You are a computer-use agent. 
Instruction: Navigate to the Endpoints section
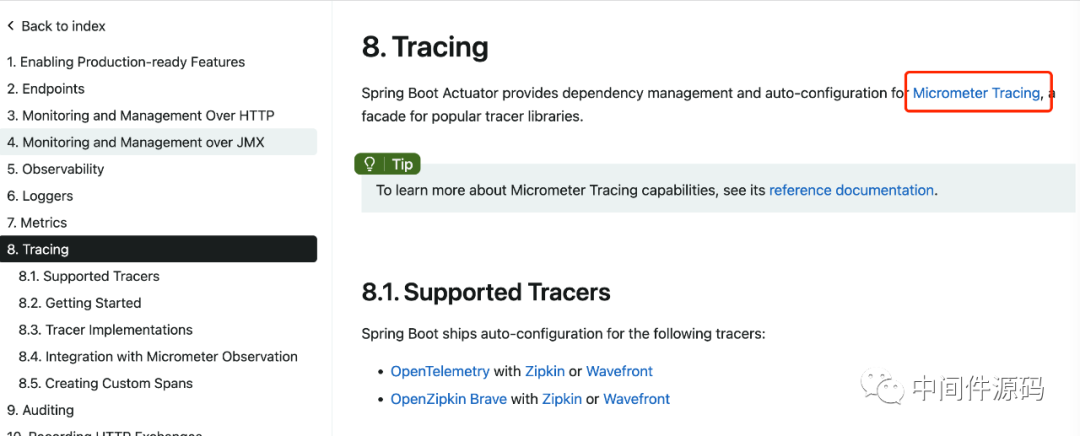point(46,89)
